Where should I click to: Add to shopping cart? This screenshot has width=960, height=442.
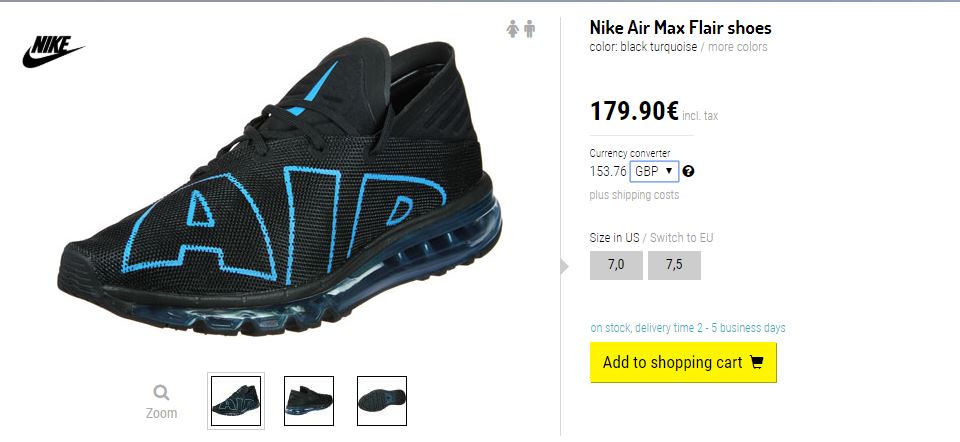(683, 362)
